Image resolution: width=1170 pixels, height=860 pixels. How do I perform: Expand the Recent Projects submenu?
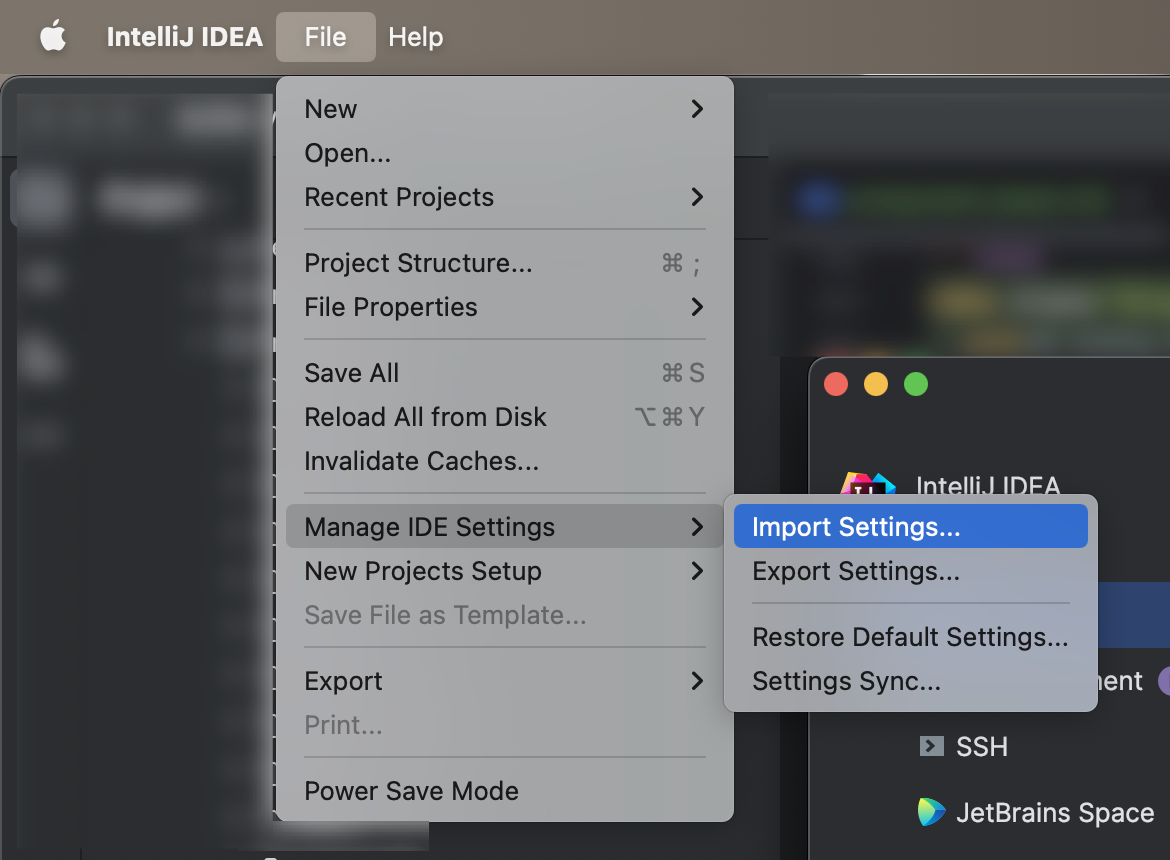click(x=504, y=197)
